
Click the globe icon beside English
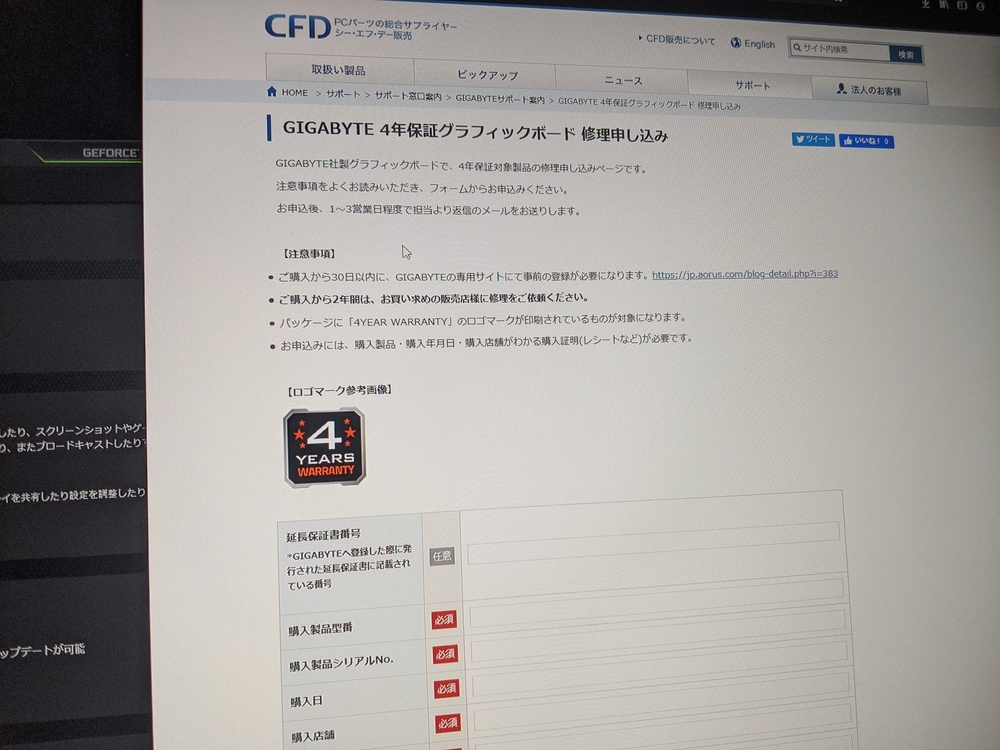[x=735, y=43]
